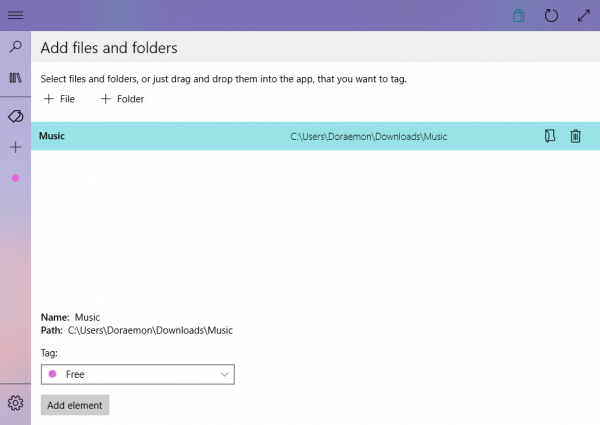The image size is (600, 425).
Task: Click the Name: Music detail text
Action: click(70, 317)
